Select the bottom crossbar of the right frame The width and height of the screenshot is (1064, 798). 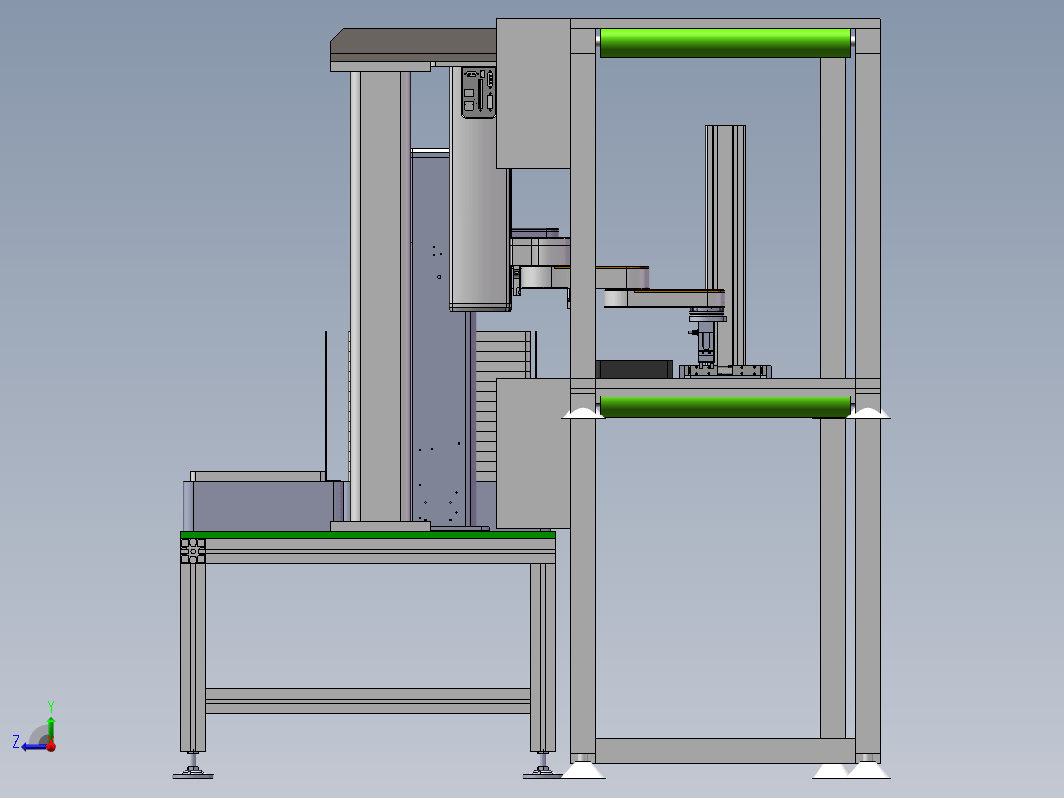tap(725, 750)
